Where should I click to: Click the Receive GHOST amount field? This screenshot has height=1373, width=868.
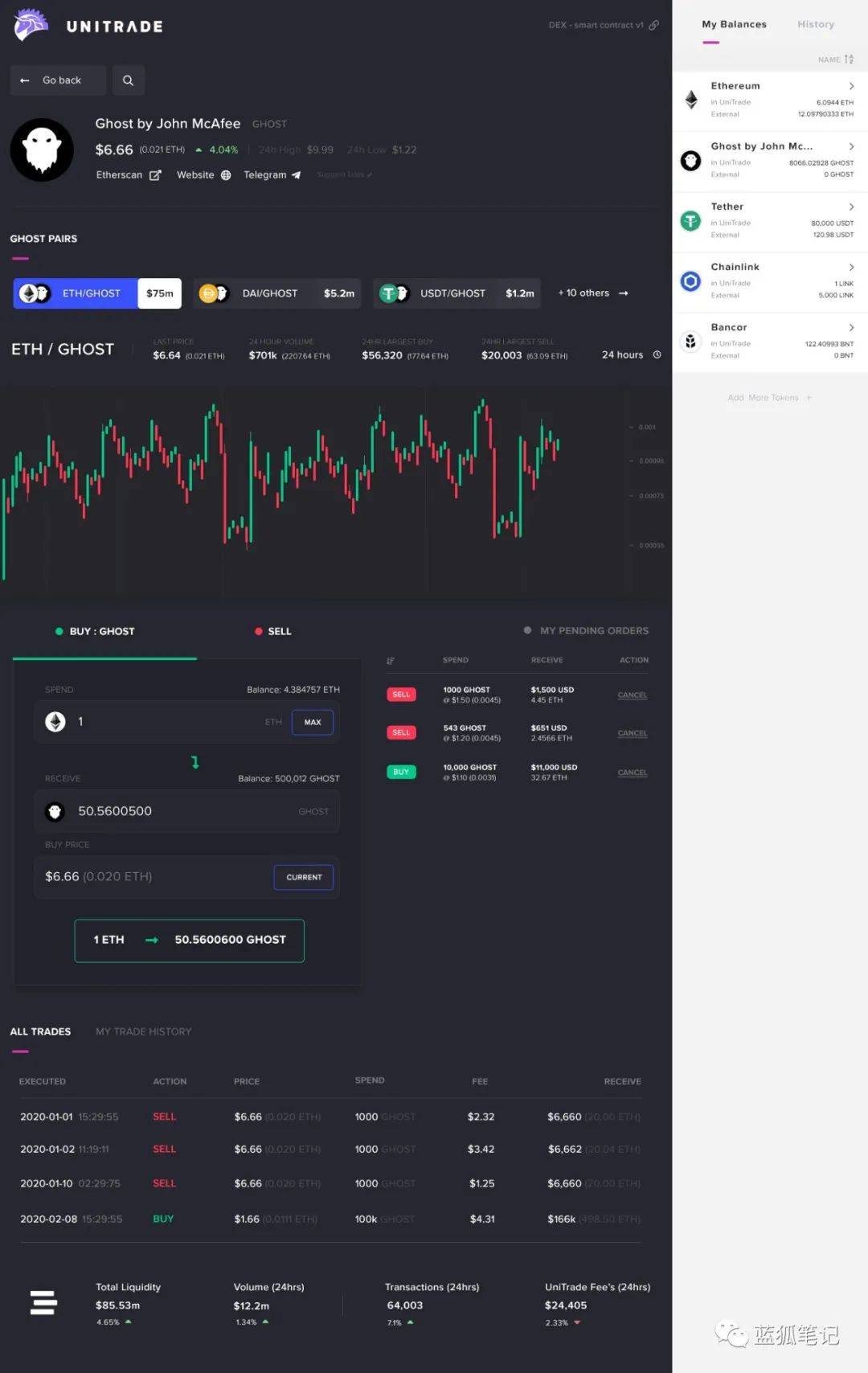point(186,812)
